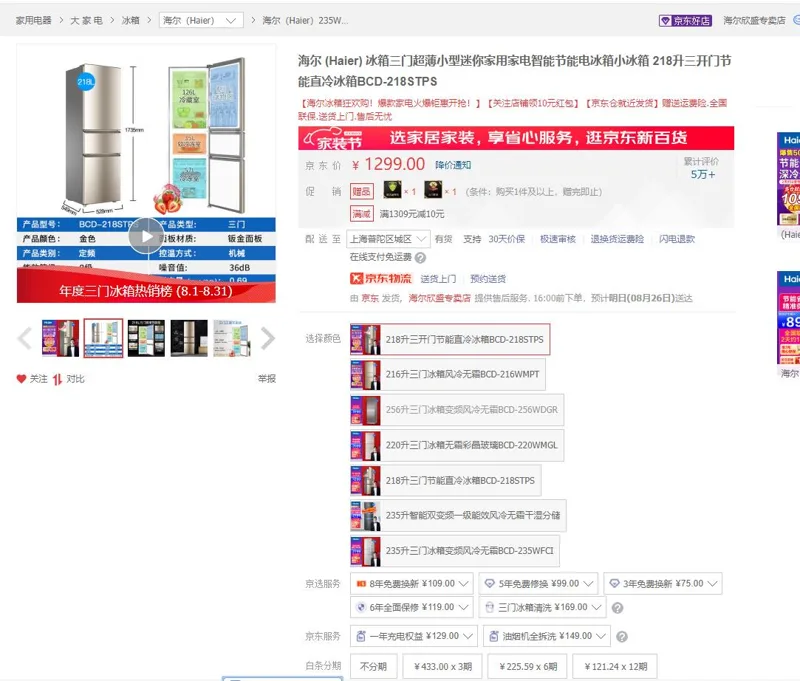
Task: Select ¥121.24 x 12期 installment
Action: click(x=615, y=667)
